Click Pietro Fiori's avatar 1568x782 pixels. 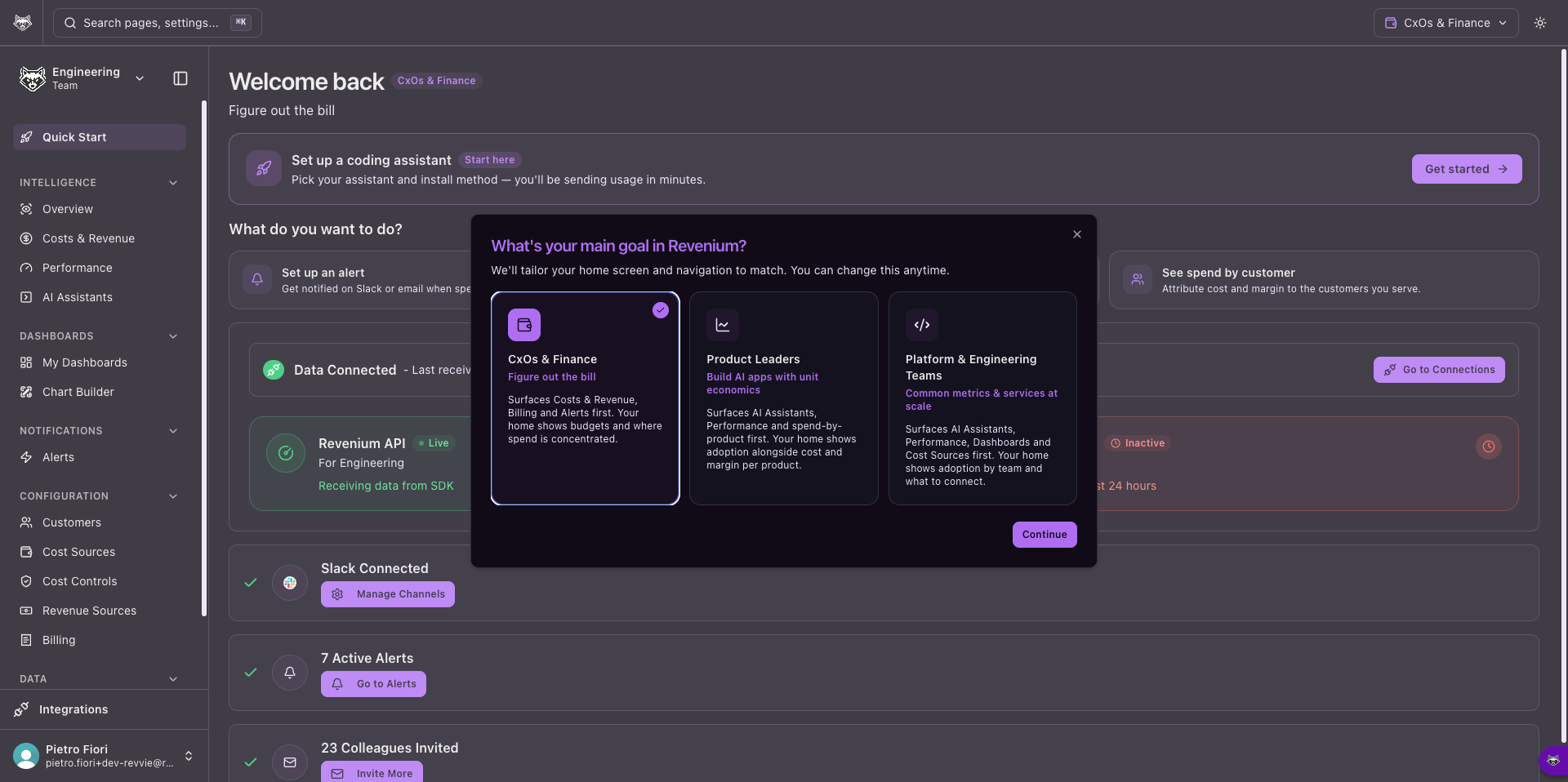[26, 756]
